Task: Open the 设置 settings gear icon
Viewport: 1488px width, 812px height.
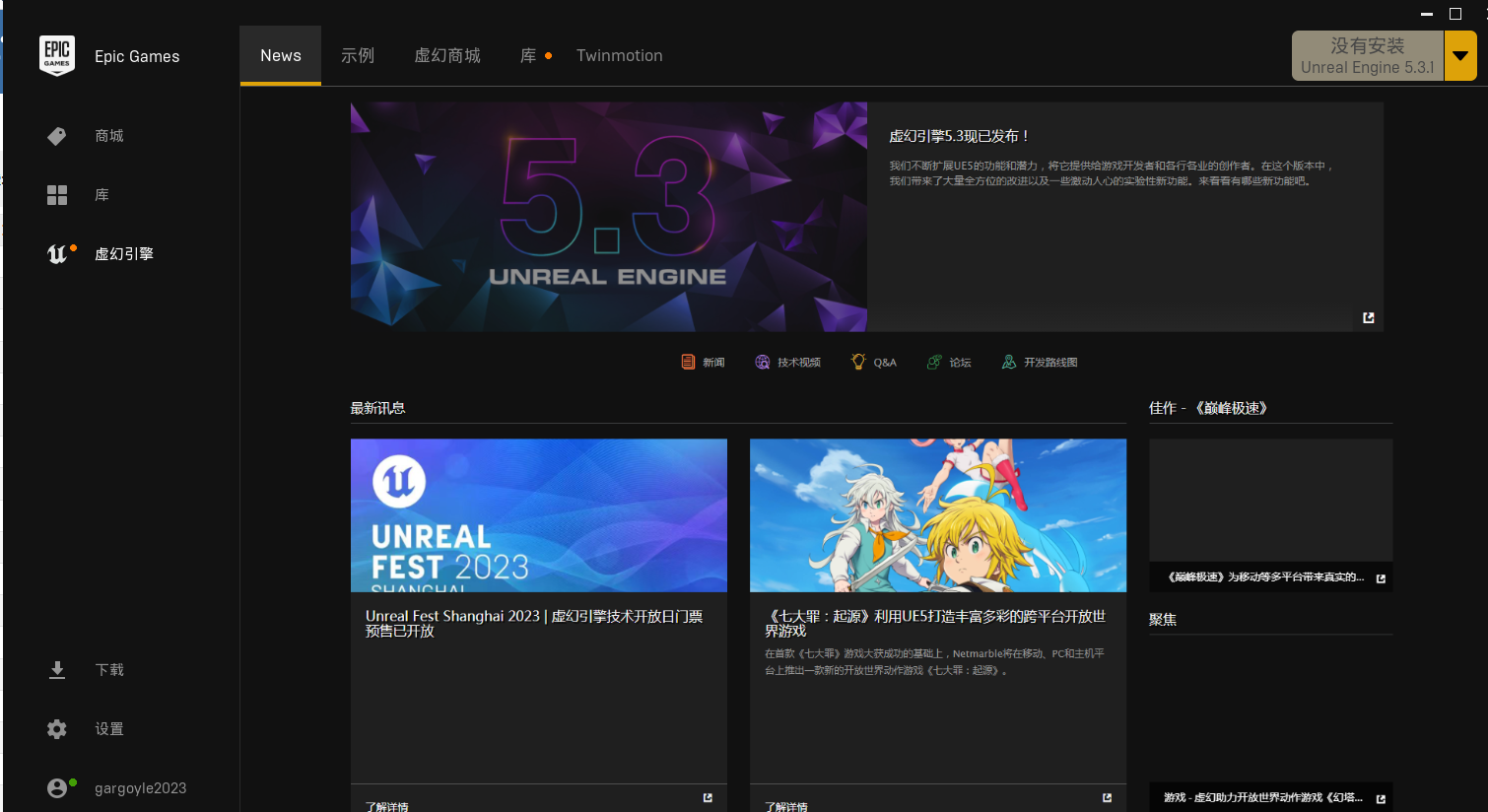Action: 57,729
